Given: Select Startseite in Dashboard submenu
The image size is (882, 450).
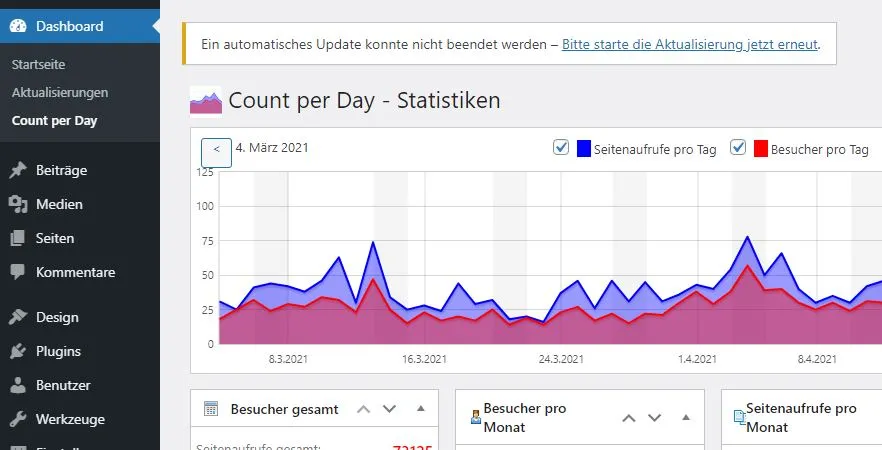Looking at the screenshot, I should [38, 65].
